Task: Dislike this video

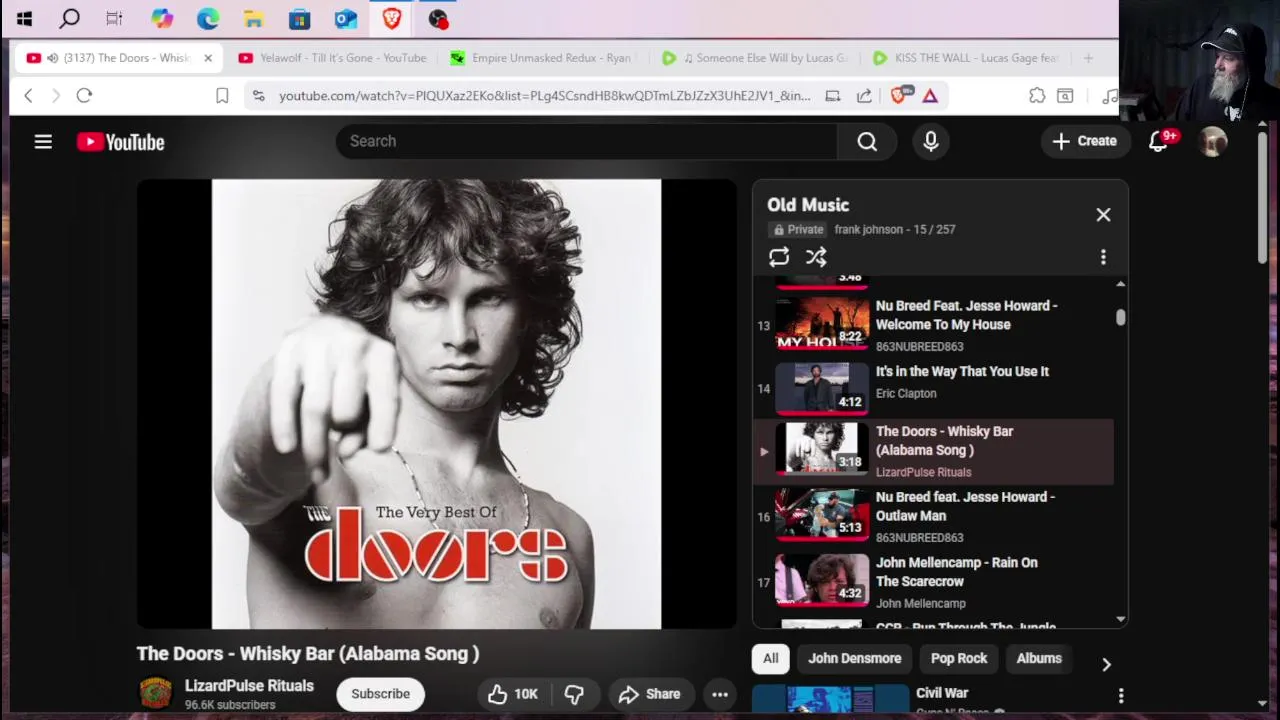Action: [574, 694]
